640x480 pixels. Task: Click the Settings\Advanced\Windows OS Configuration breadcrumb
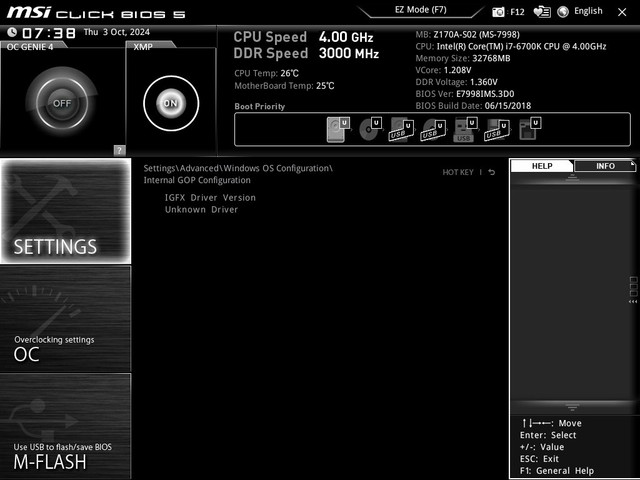tap(238, 168)
